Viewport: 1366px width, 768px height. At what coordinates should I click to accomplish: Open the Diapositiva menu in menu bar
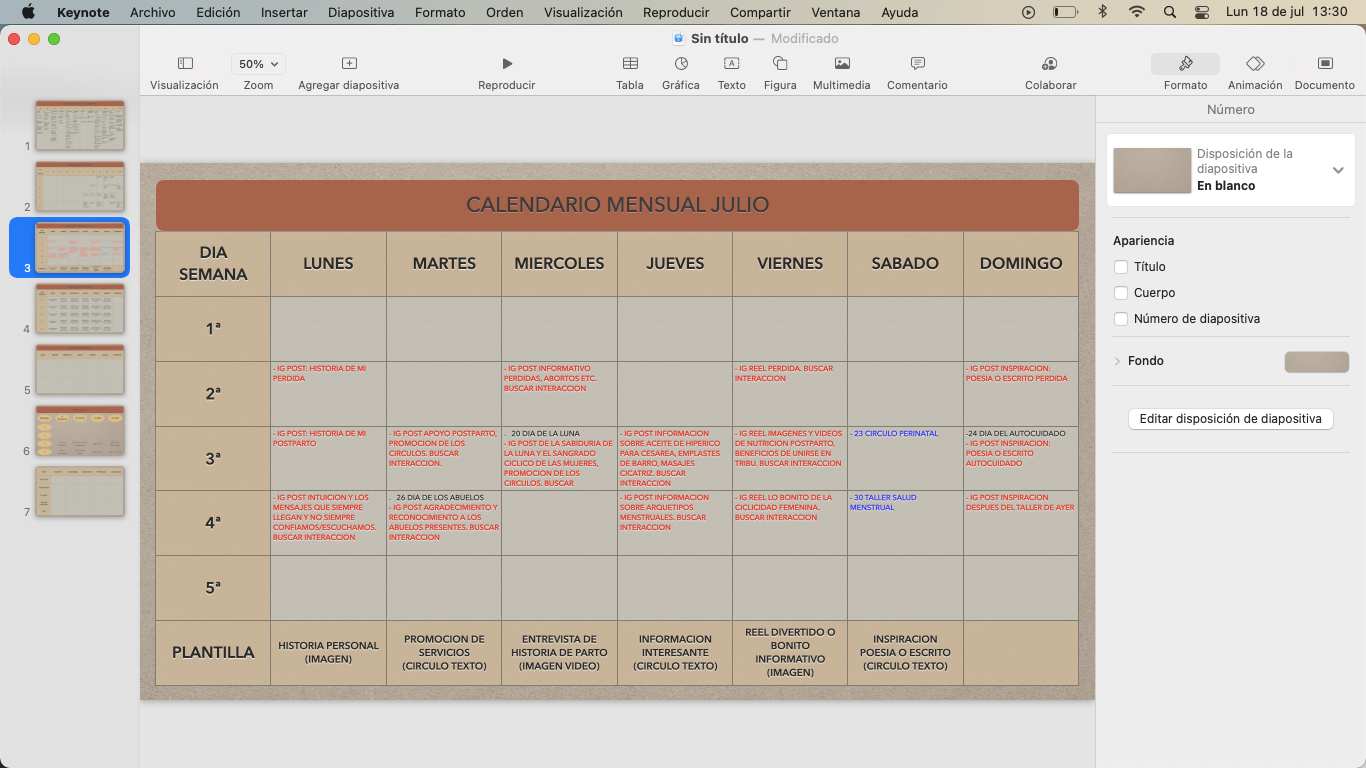coord(361,12)
